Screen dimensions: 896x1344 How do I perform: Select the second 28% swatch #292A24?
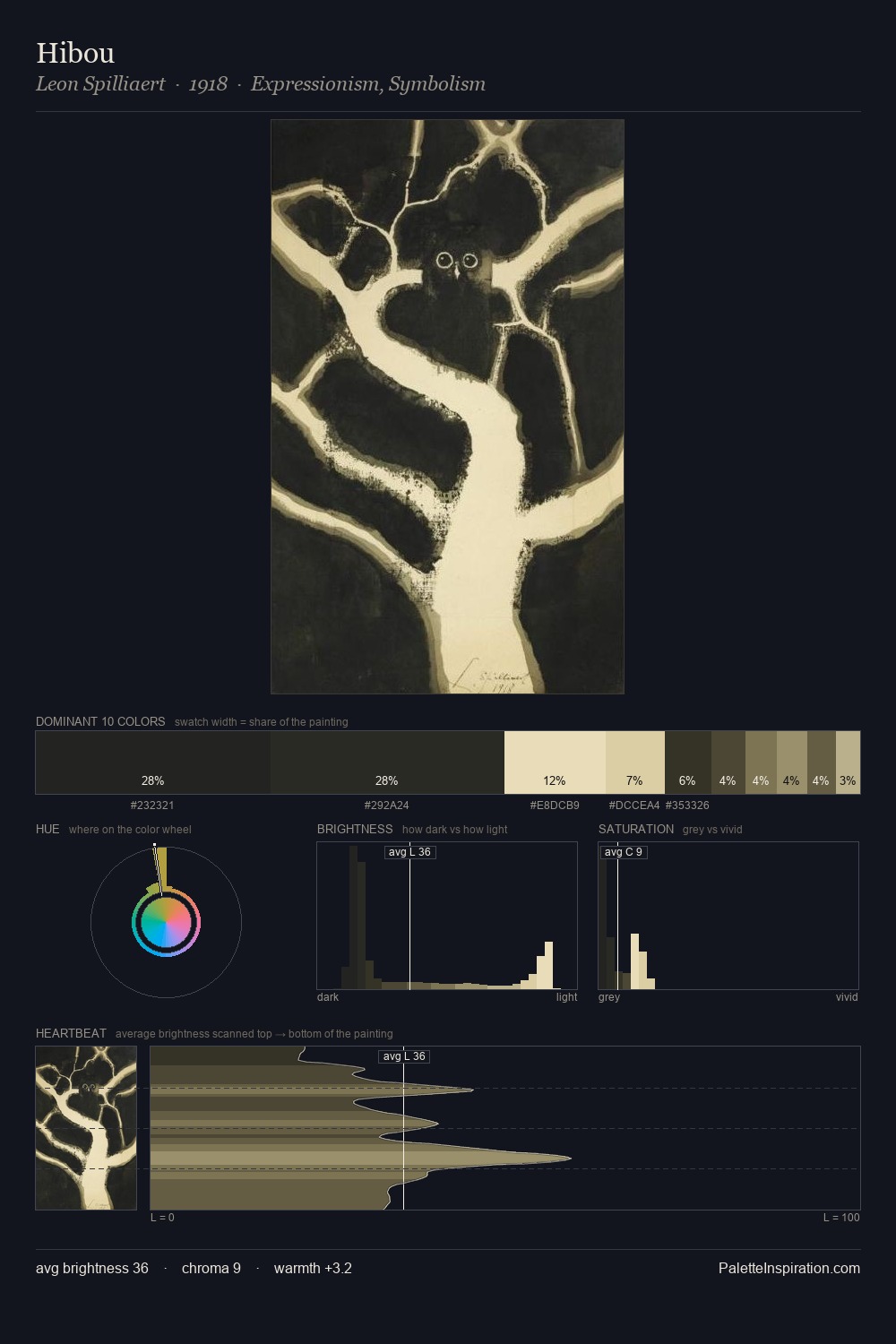tap(387, 762)
